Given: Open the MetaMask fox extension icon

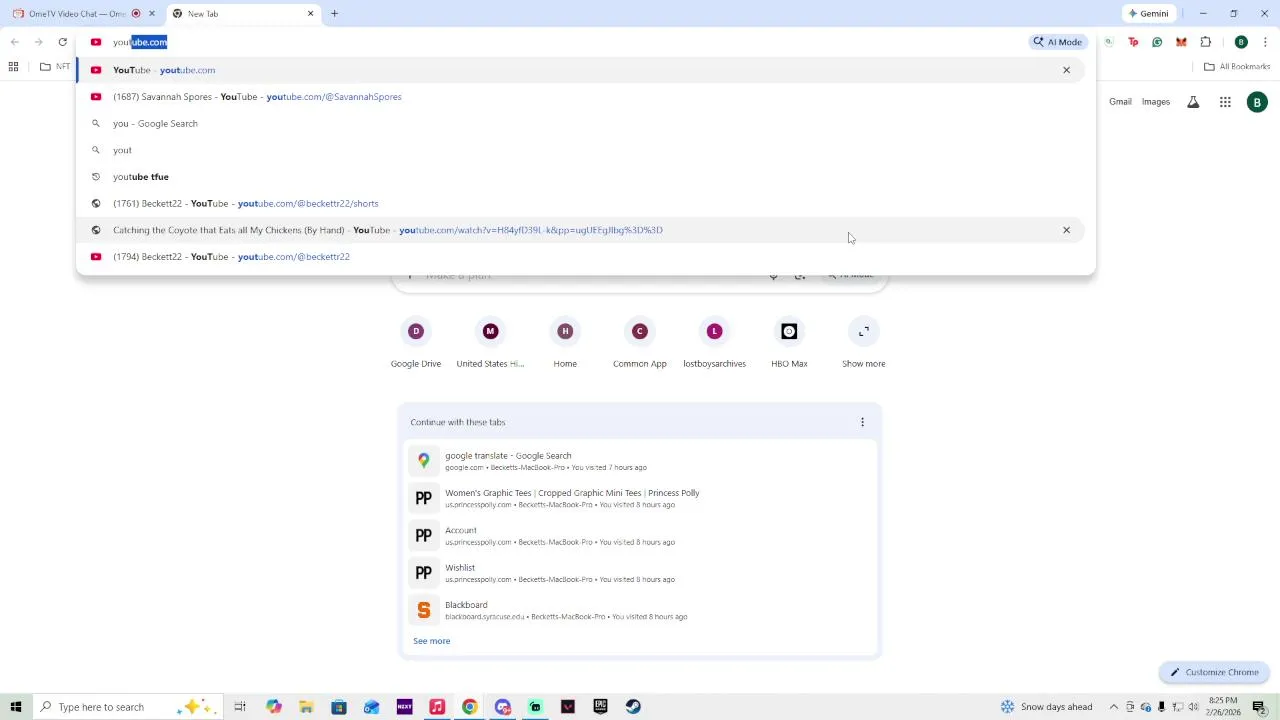Looking at the screenshot, I should tap(1181, 42).
